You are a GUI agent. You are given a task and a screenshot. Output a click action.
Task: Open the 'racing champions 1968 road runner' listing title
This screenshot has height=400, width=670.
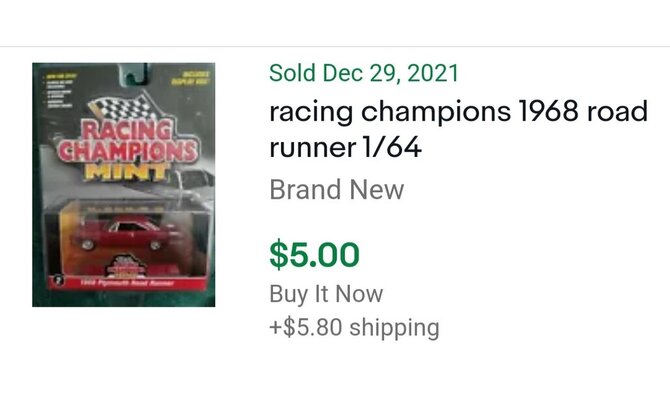460,111
